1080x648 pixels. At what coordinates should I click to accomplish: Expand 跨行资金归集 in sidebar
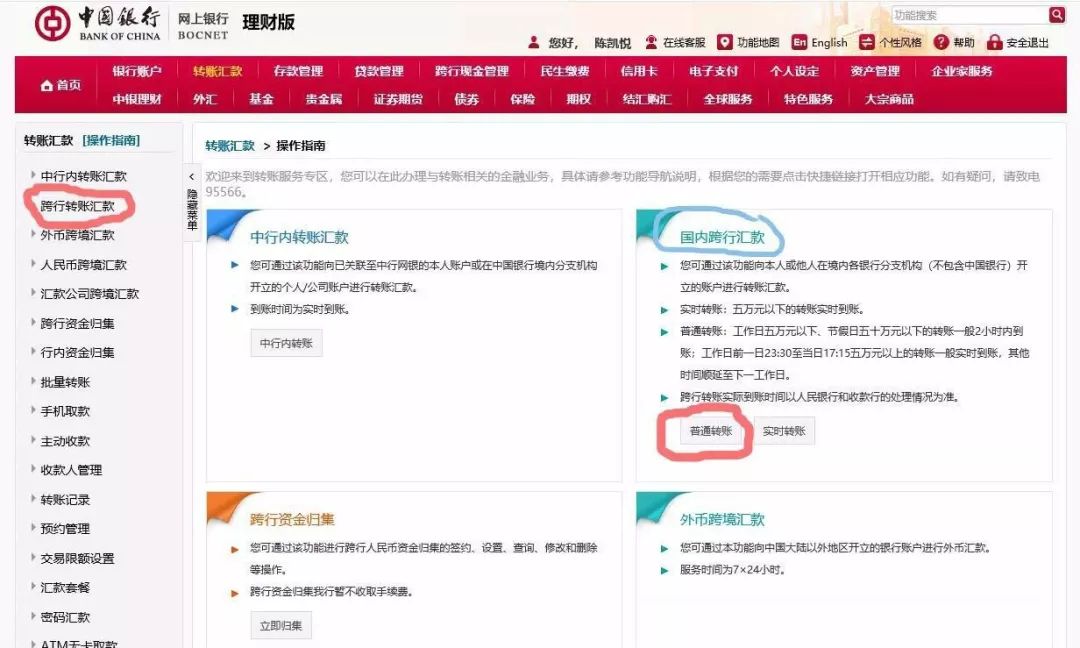pyautogui.click(x=77, y=323)
